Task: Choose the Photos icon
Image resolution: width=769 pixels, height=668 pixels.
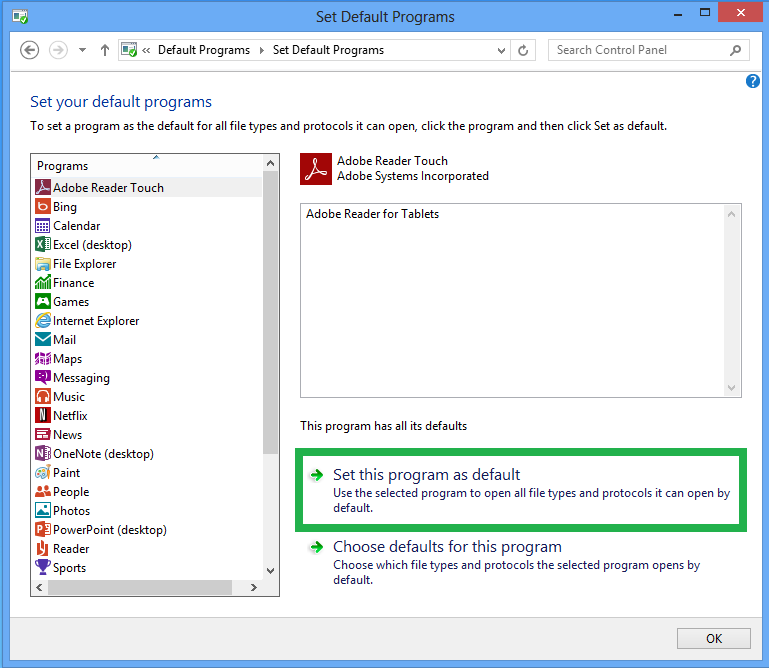Action: 43,511
